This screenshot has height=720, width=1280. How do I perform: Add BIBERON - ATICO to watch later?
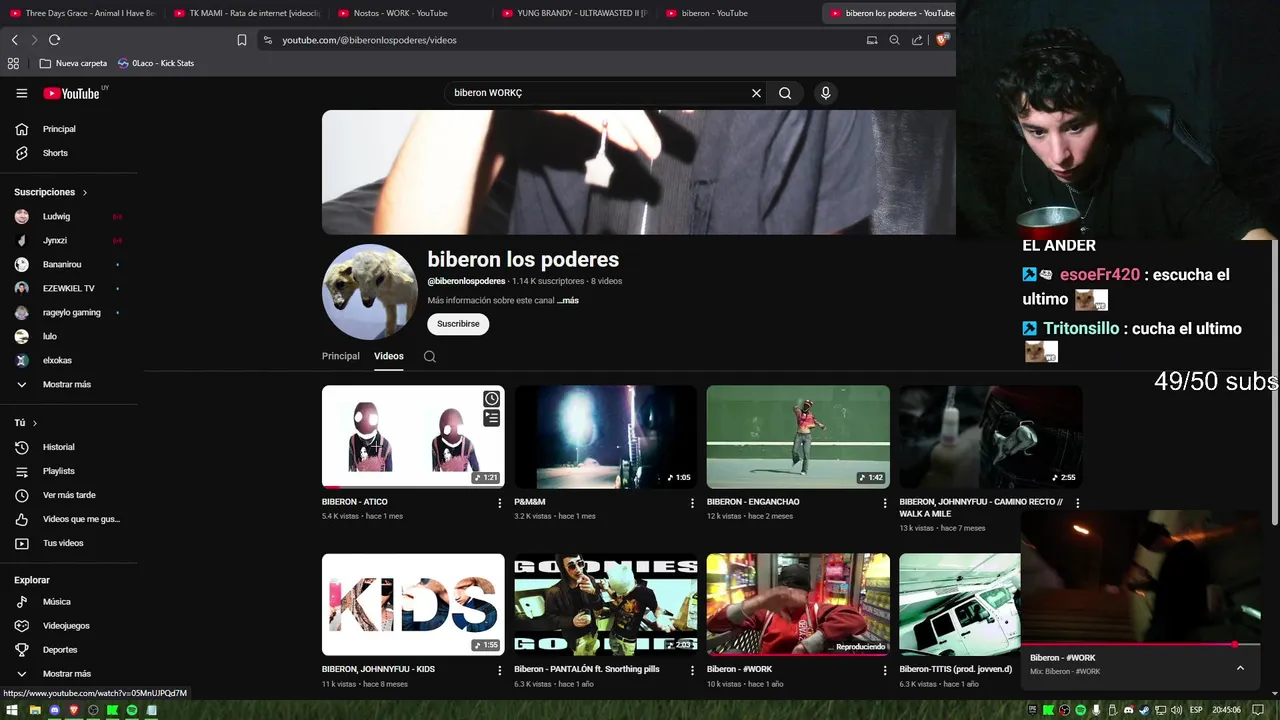click(492, 399)
